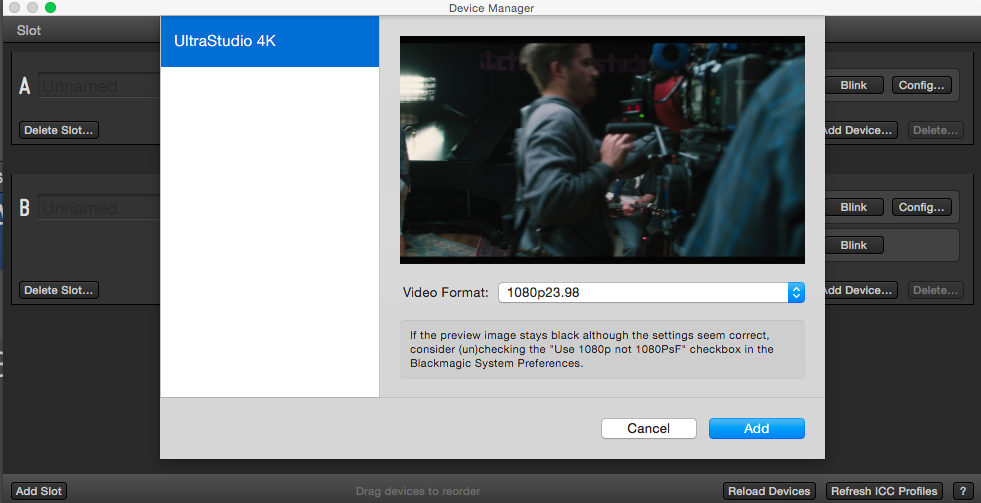981x503 pixels.
Task: Open Config for the slot A device
Action: click(x=921, y=85)
